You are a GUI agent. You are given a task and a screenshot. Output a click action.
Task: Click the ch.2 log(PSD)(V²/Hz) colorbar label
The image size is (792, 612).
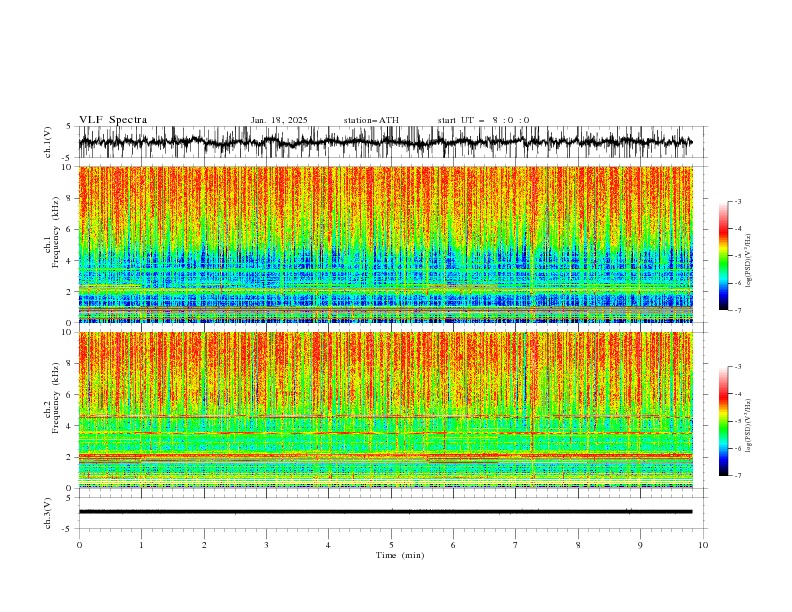pos(748,425)
